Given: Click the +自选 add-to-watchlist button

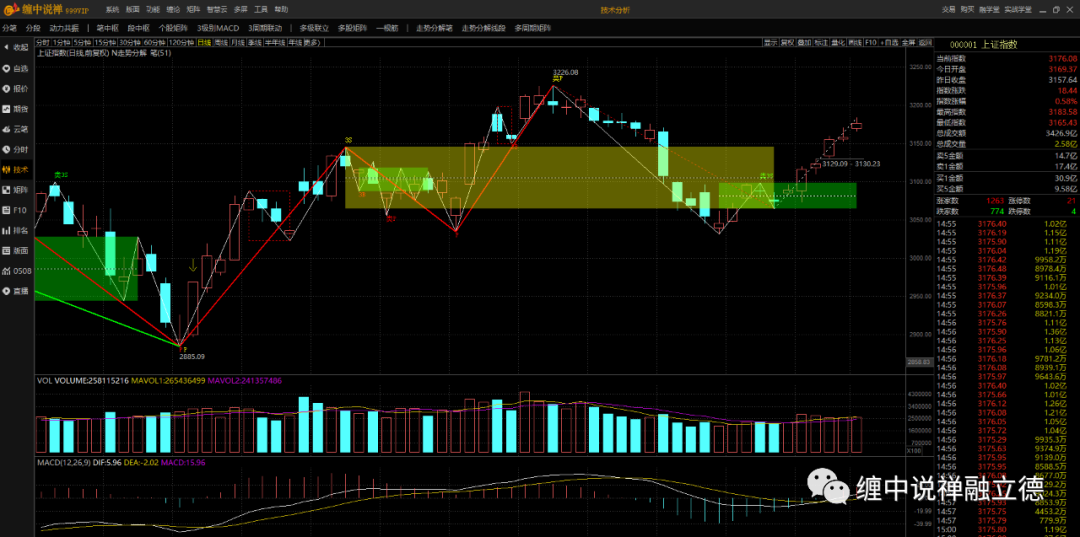Looking at the screenshot, I should [889, 43].
